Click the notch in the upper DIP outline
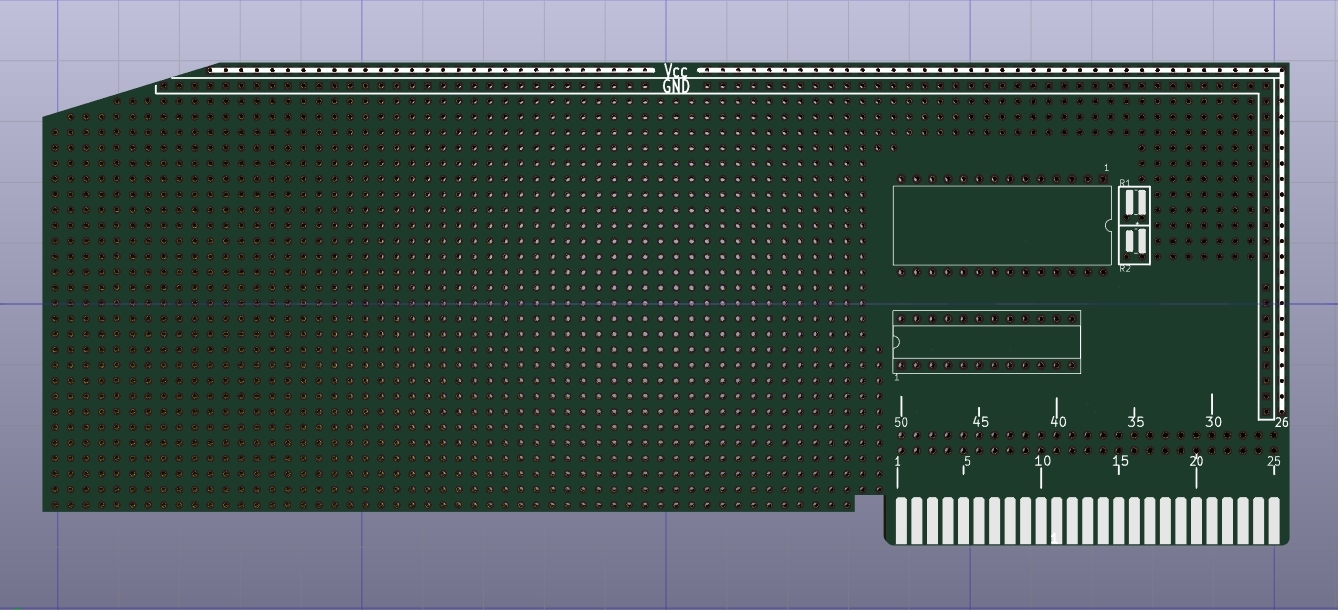1338x610 pixels. 1108,225
